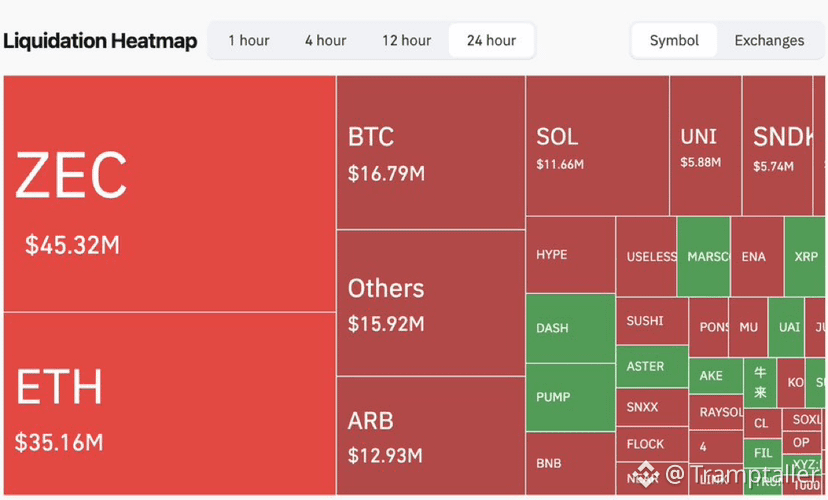828x500 pixels.
Task: Select the 24 hour timeframe tab
Action: pyautogui.click(x=491, y=41)
